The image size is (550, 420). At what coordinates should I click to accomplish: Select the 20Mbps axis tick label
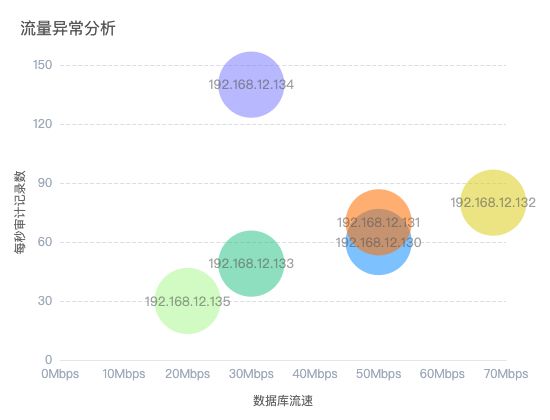pyautogui.click(x=187, y=374)
